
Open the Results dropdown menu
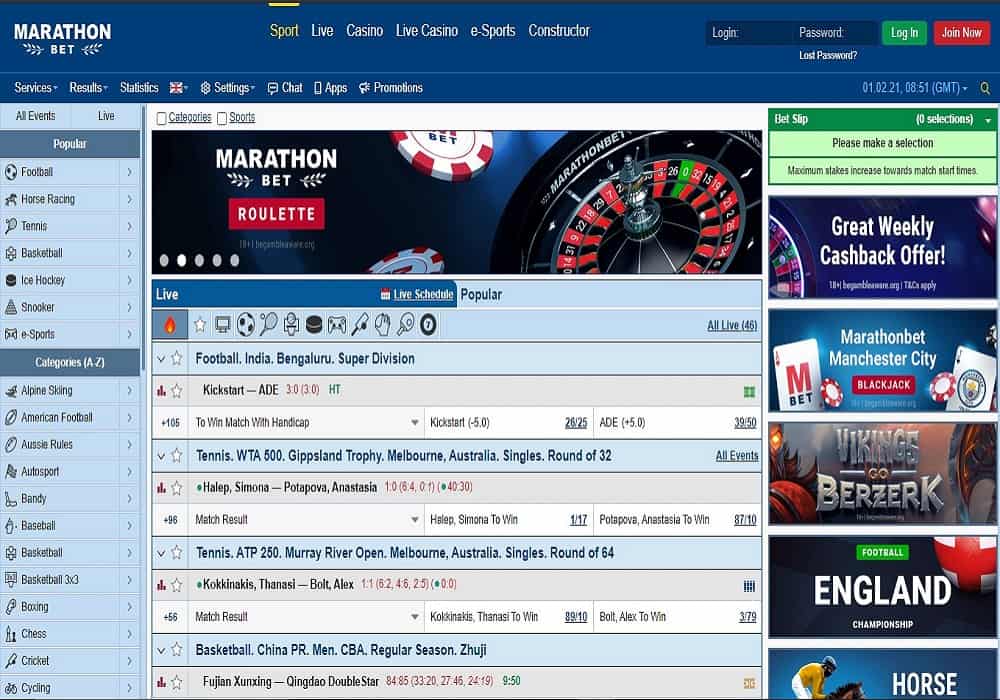click(88, 88)
